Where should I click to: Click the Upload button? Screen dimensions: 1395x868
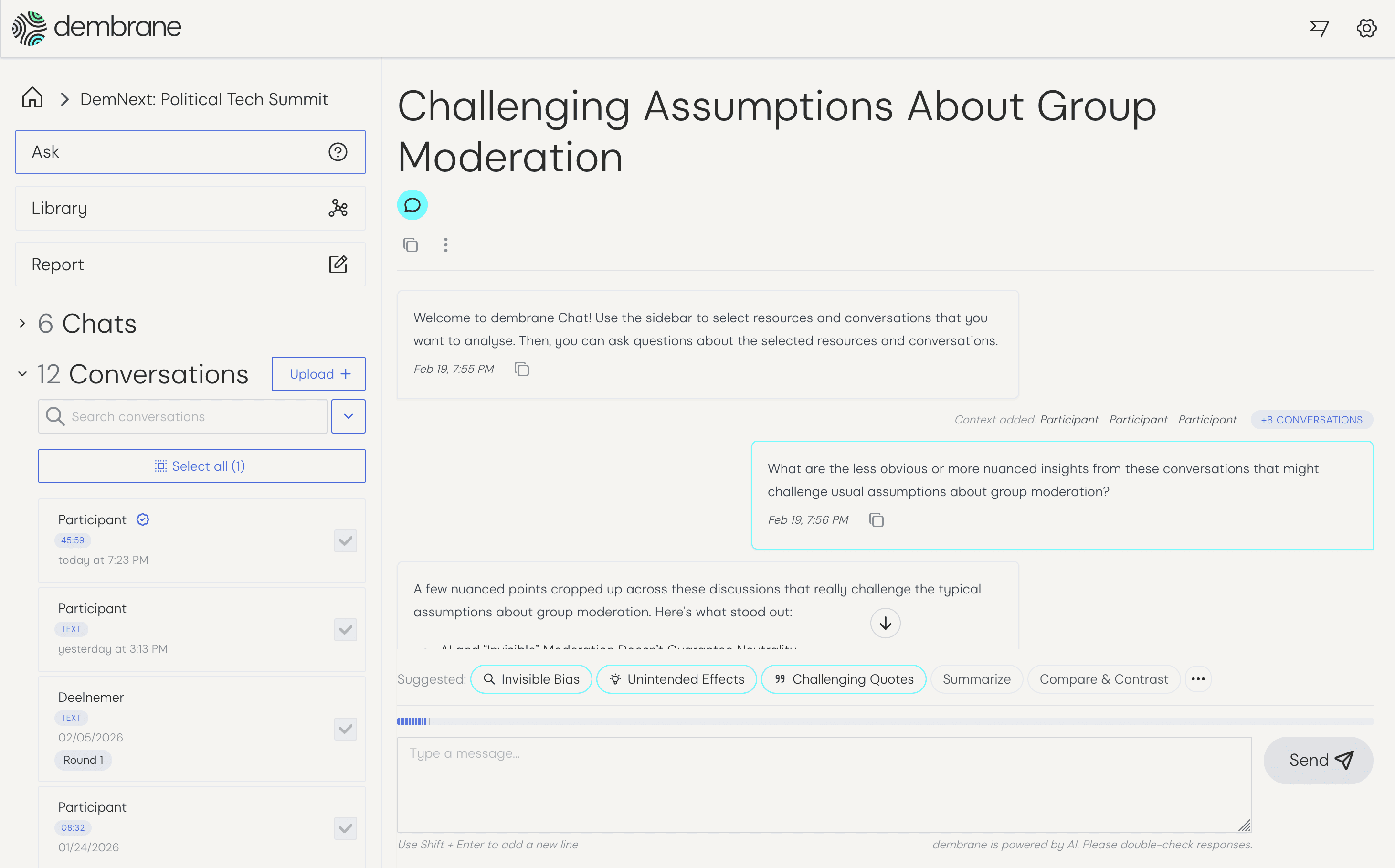318,374
